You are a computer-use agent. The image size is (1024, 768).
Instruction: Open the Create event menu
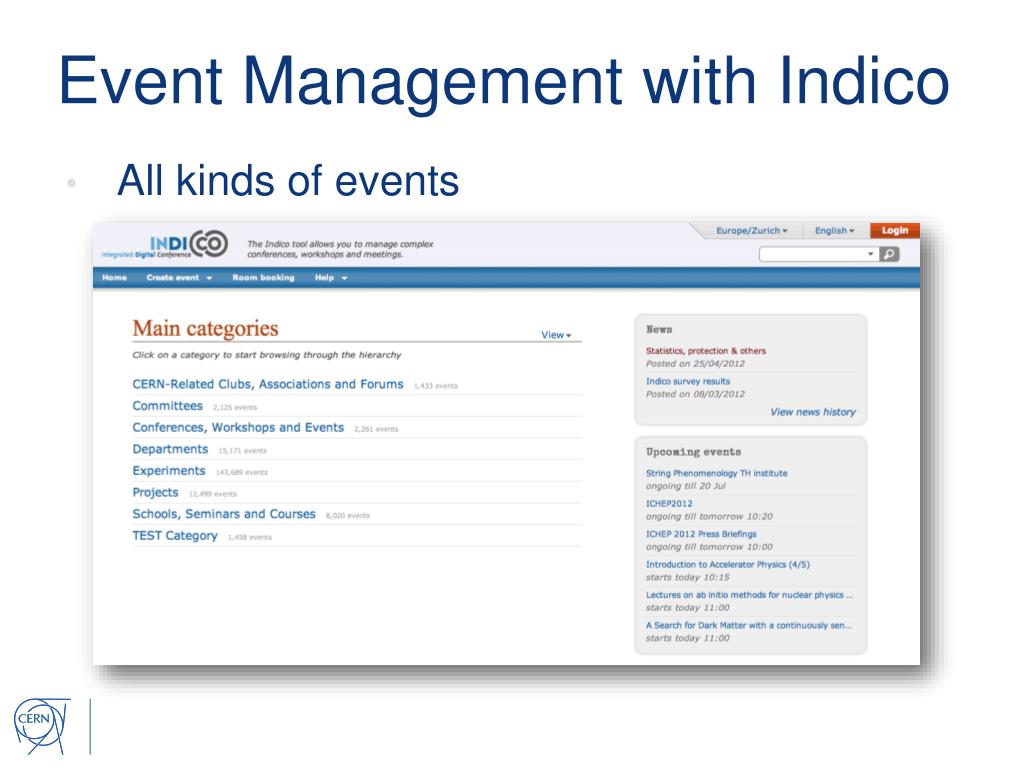tap(179, 278)
